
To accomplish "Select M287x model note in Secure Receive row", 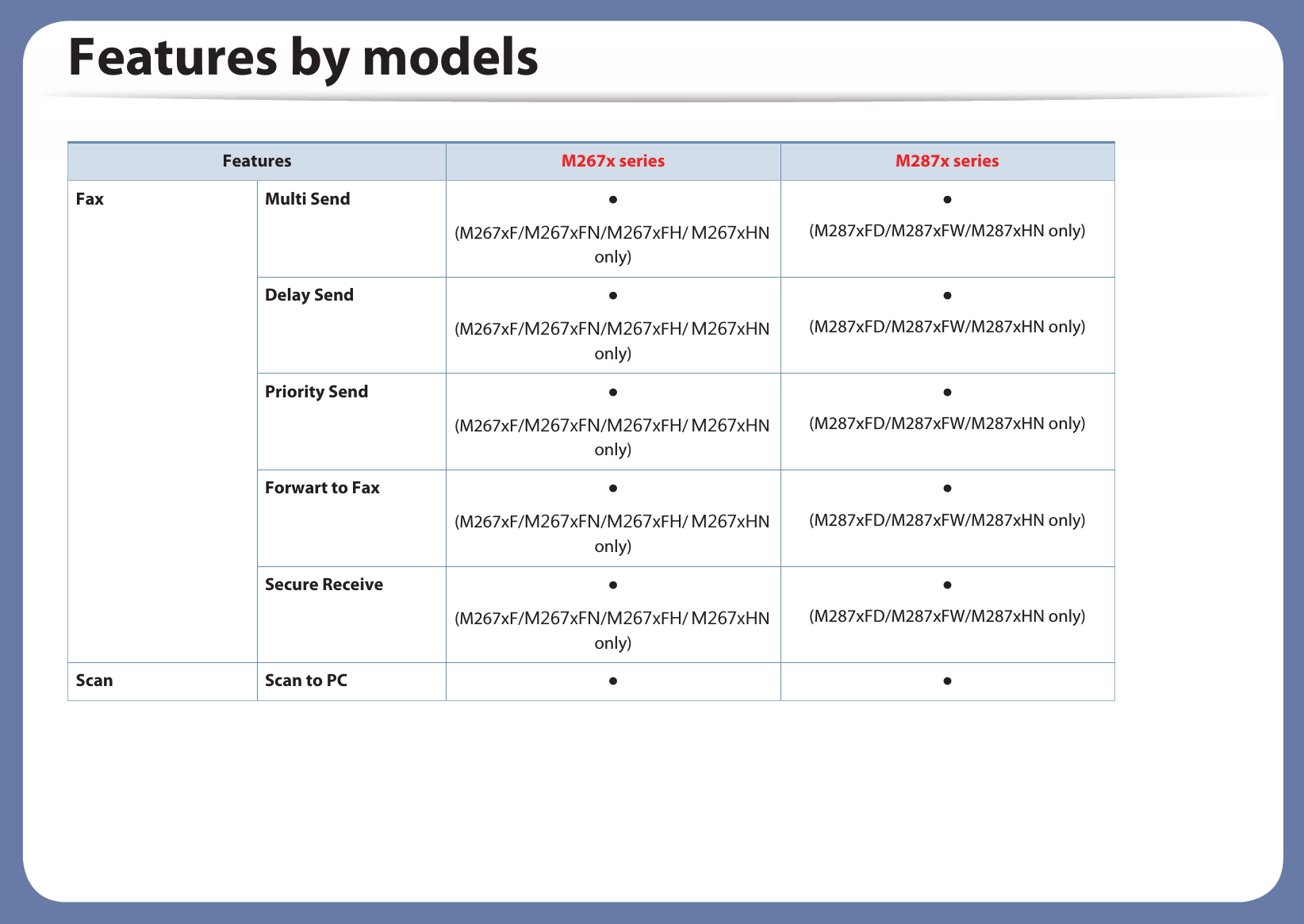I will tap(947, 616).
